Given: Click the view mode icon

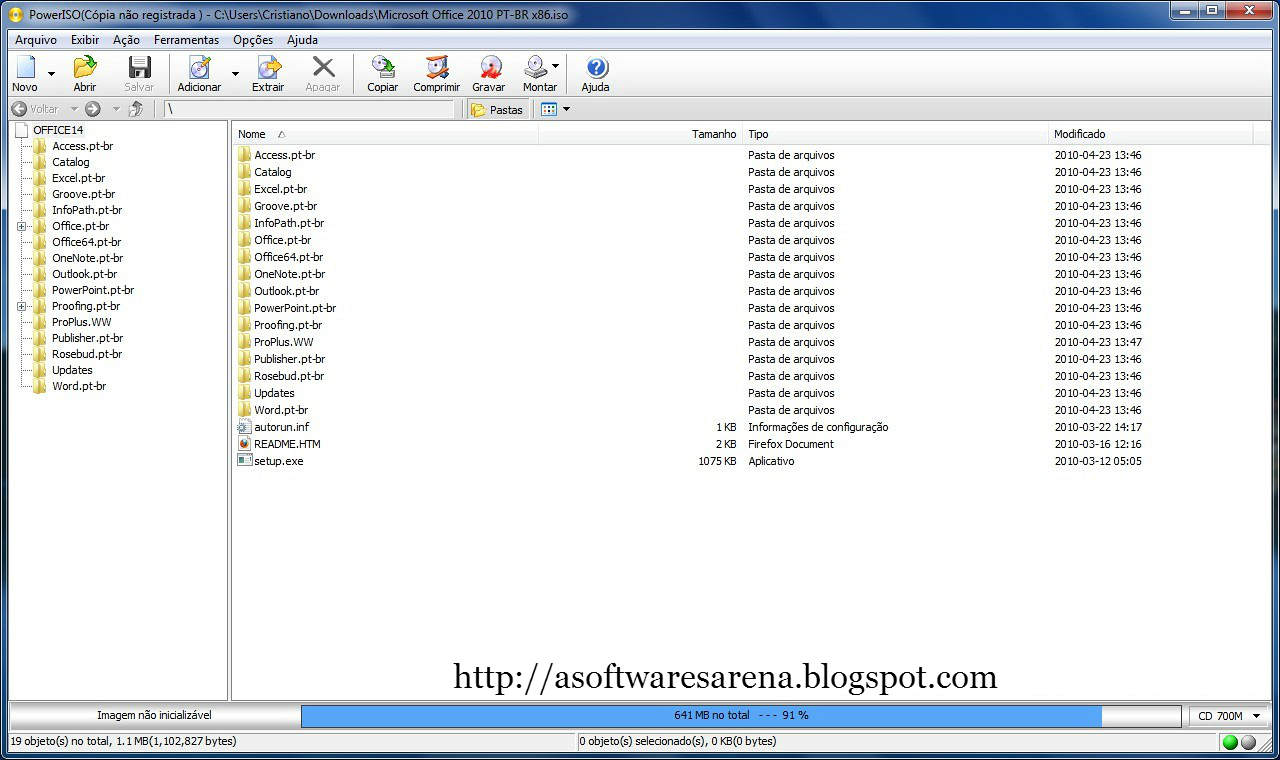Looking at the screenshot, I should point(549,109).
